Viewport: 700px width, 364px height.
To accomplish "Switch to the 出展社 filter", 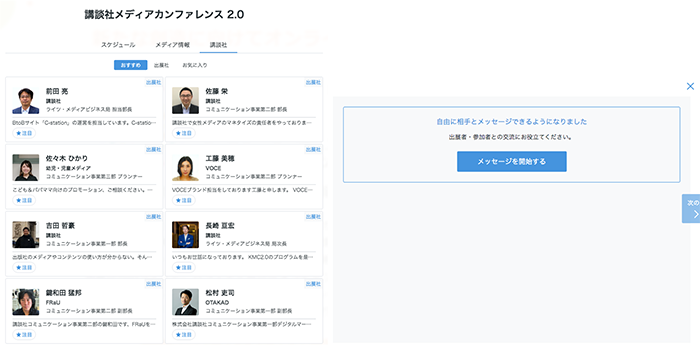I will 161,65.
